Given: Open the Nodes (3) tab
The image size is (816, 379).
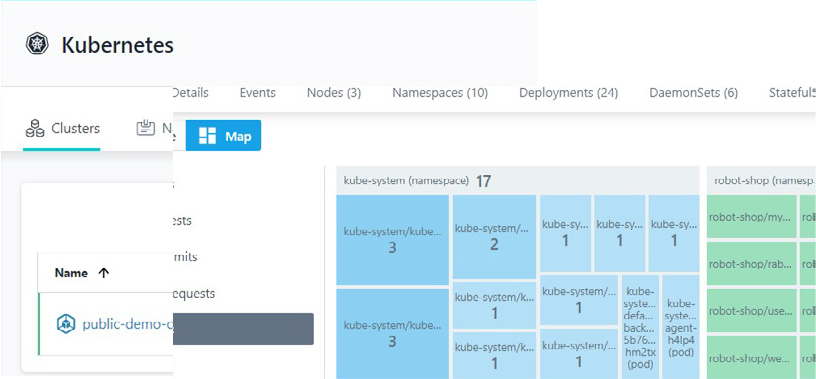Looking at the screenshot, I should [334, 93].
